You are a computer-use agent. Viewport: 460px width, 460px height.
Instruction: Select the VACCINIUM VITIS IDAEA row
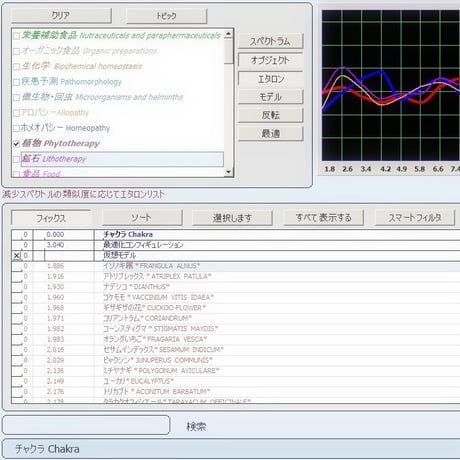click(x=235, y=297)
